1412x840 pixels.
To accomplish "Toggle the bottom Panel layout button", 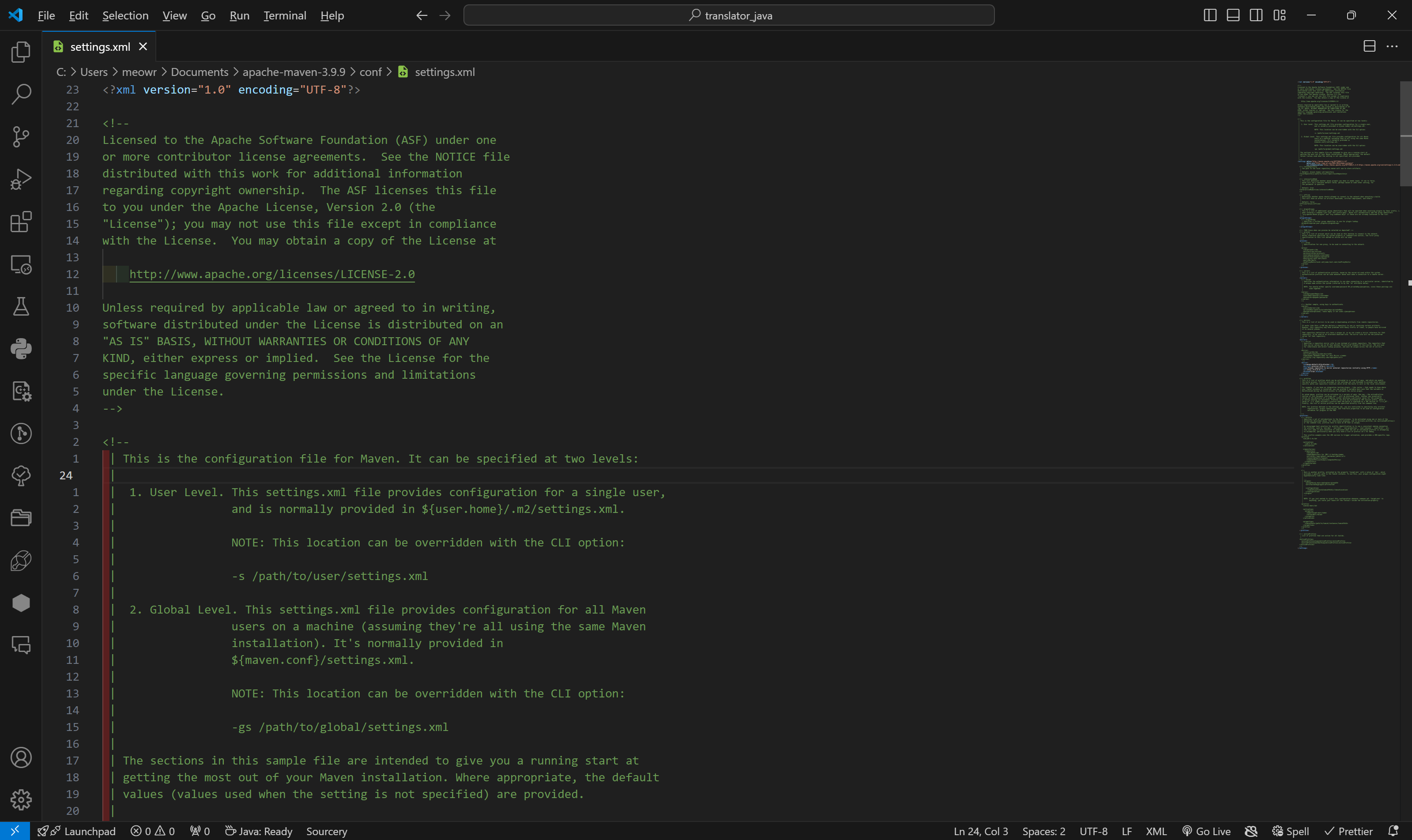I will (1233, 15).
